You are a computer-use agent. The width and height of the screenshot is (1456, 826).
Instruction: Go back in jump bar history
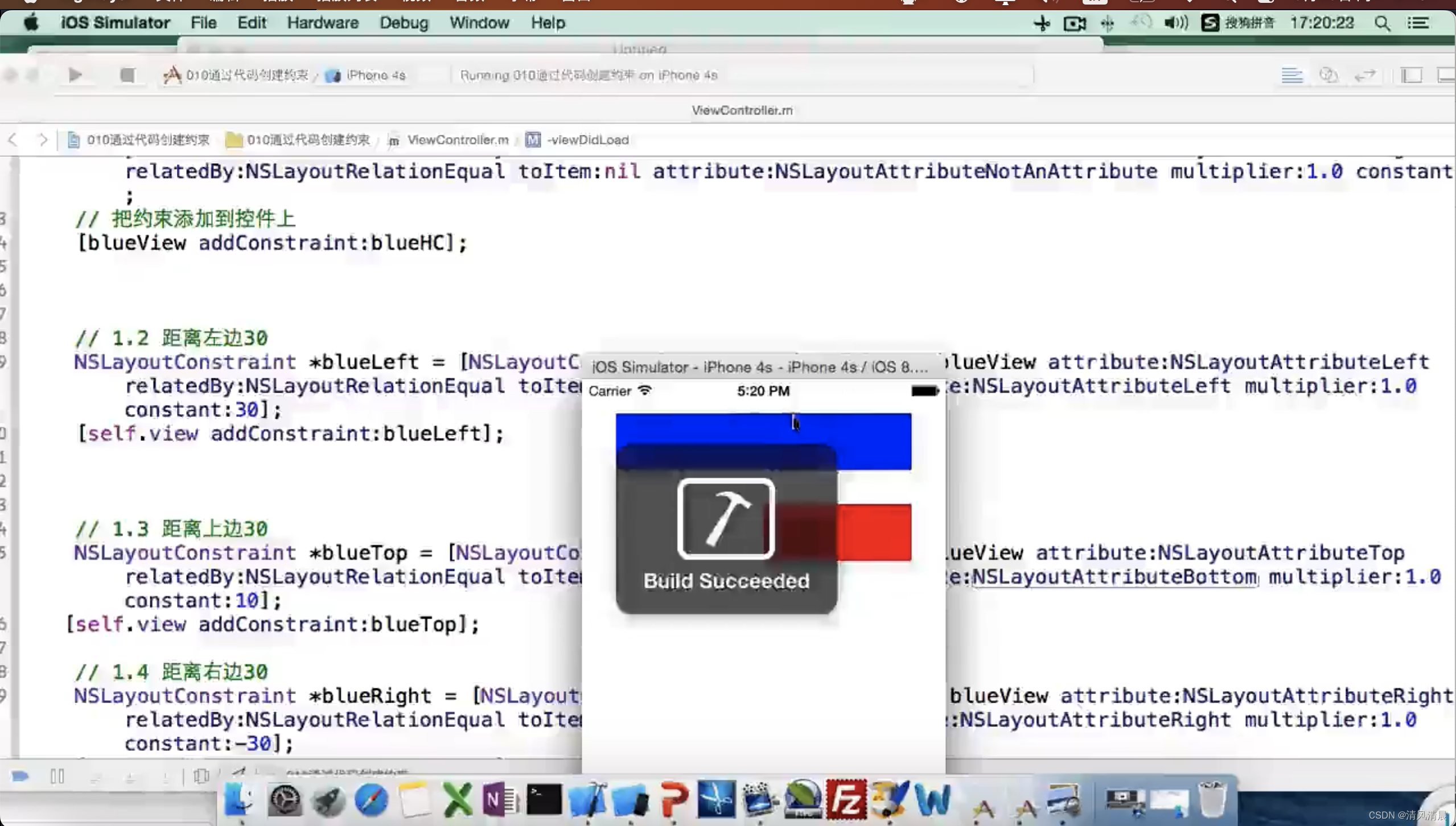[x=13, y=140]
